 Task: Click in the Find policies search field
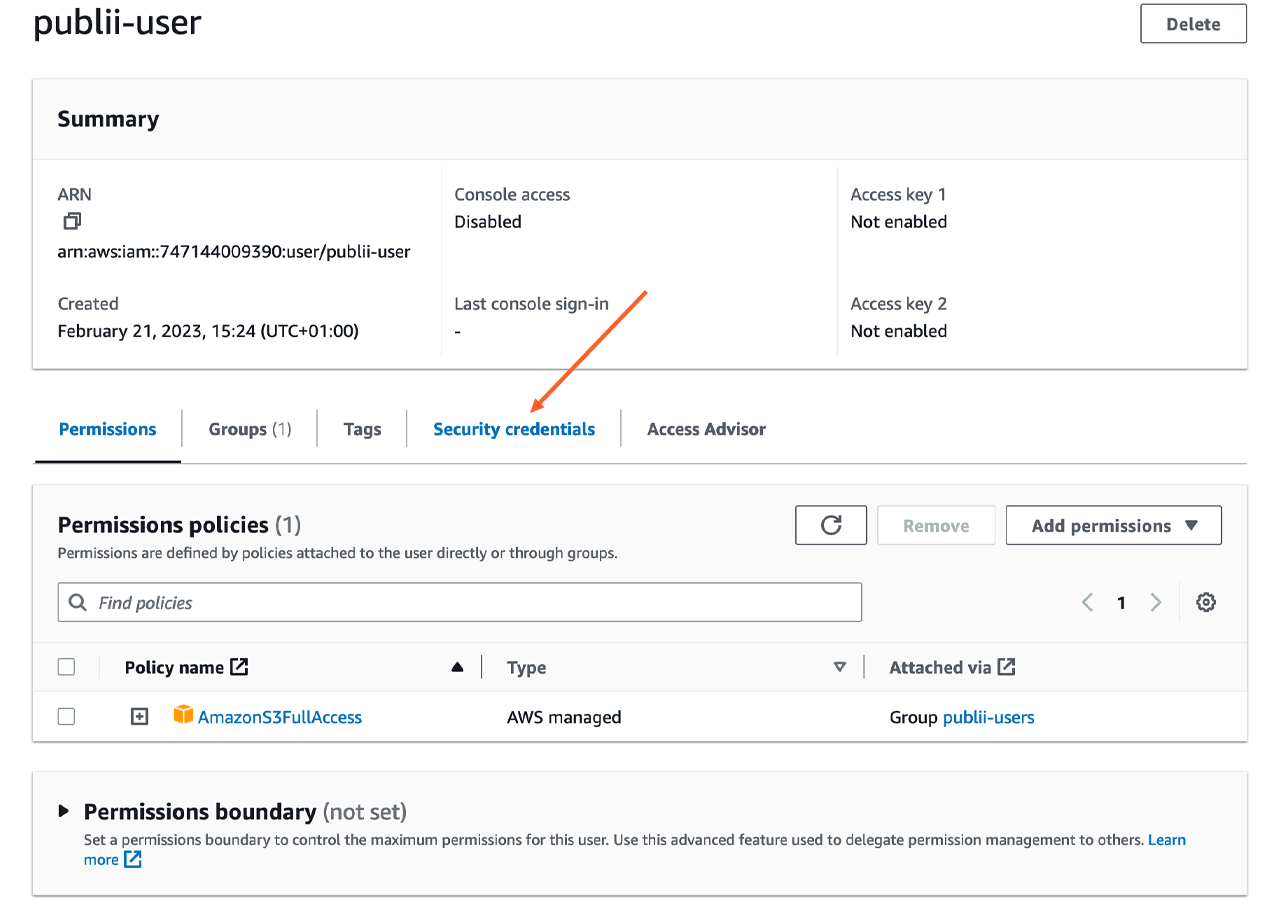(x=460, y=602)
